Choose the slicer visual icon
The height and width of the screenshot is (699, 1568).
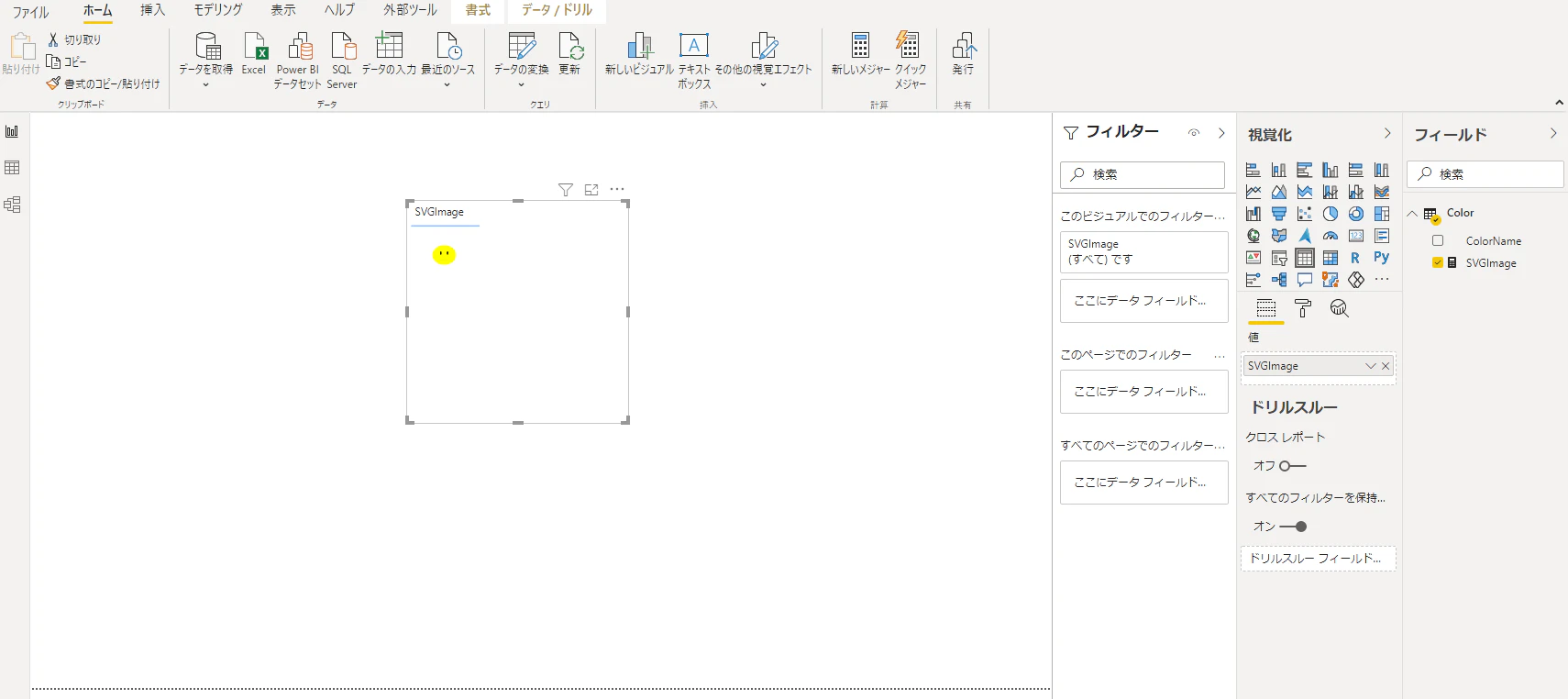1279,258
